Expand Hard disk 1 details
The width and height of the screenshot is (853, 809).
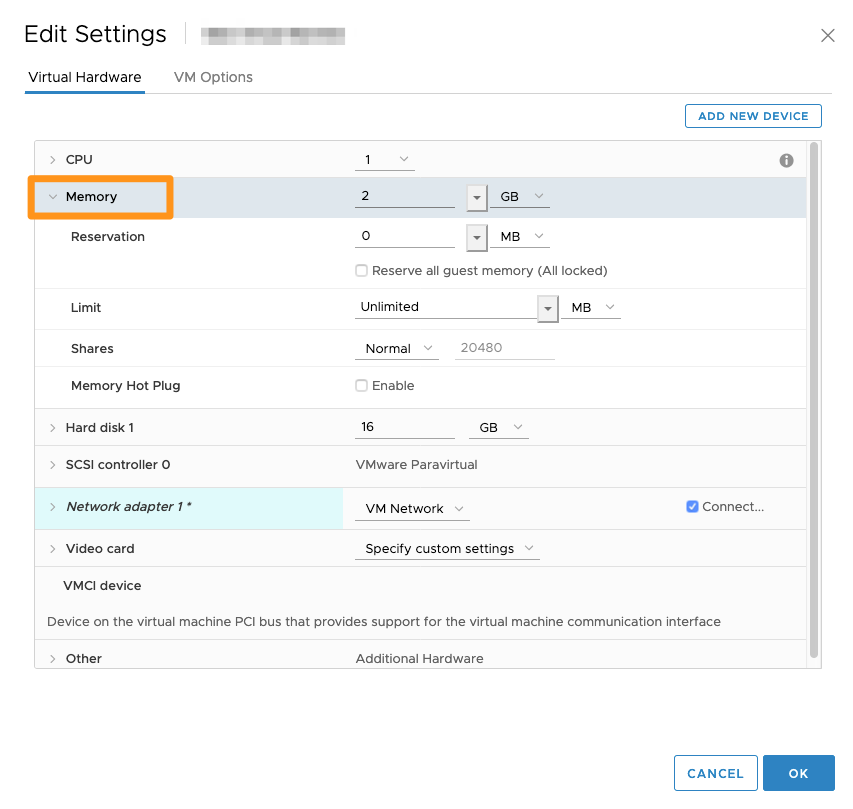(x=53, y=428)
